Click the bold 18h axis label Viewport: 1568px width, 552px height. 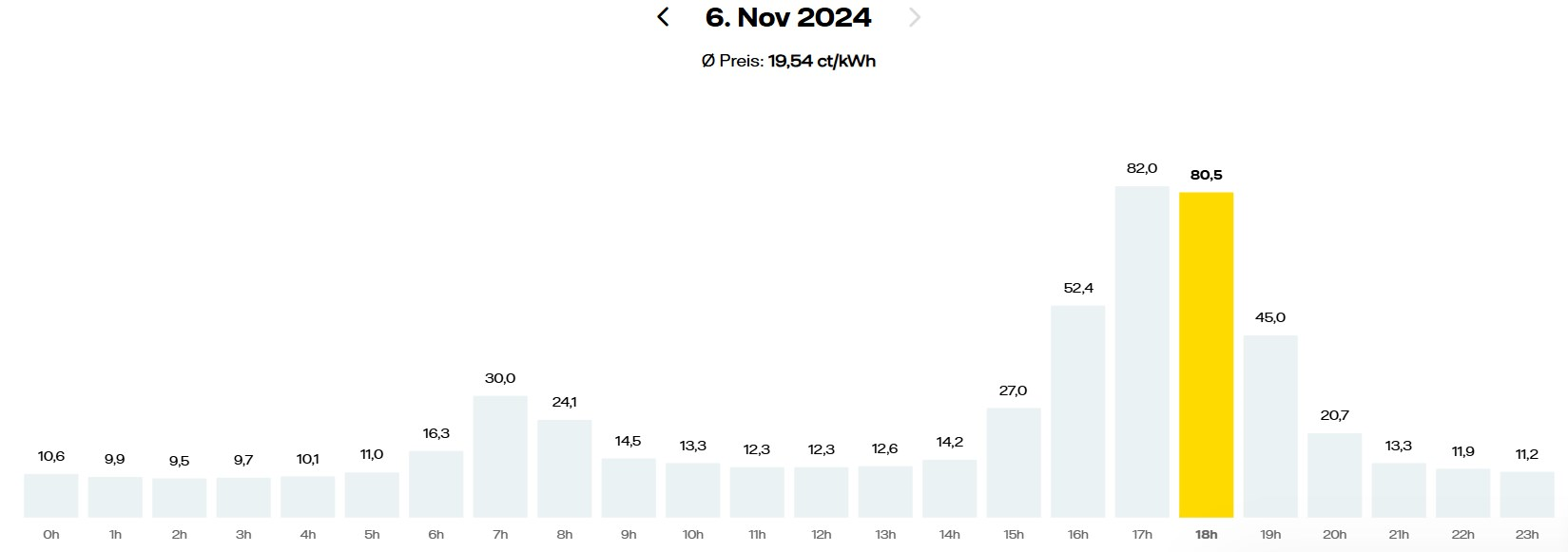click(1206, 535)
